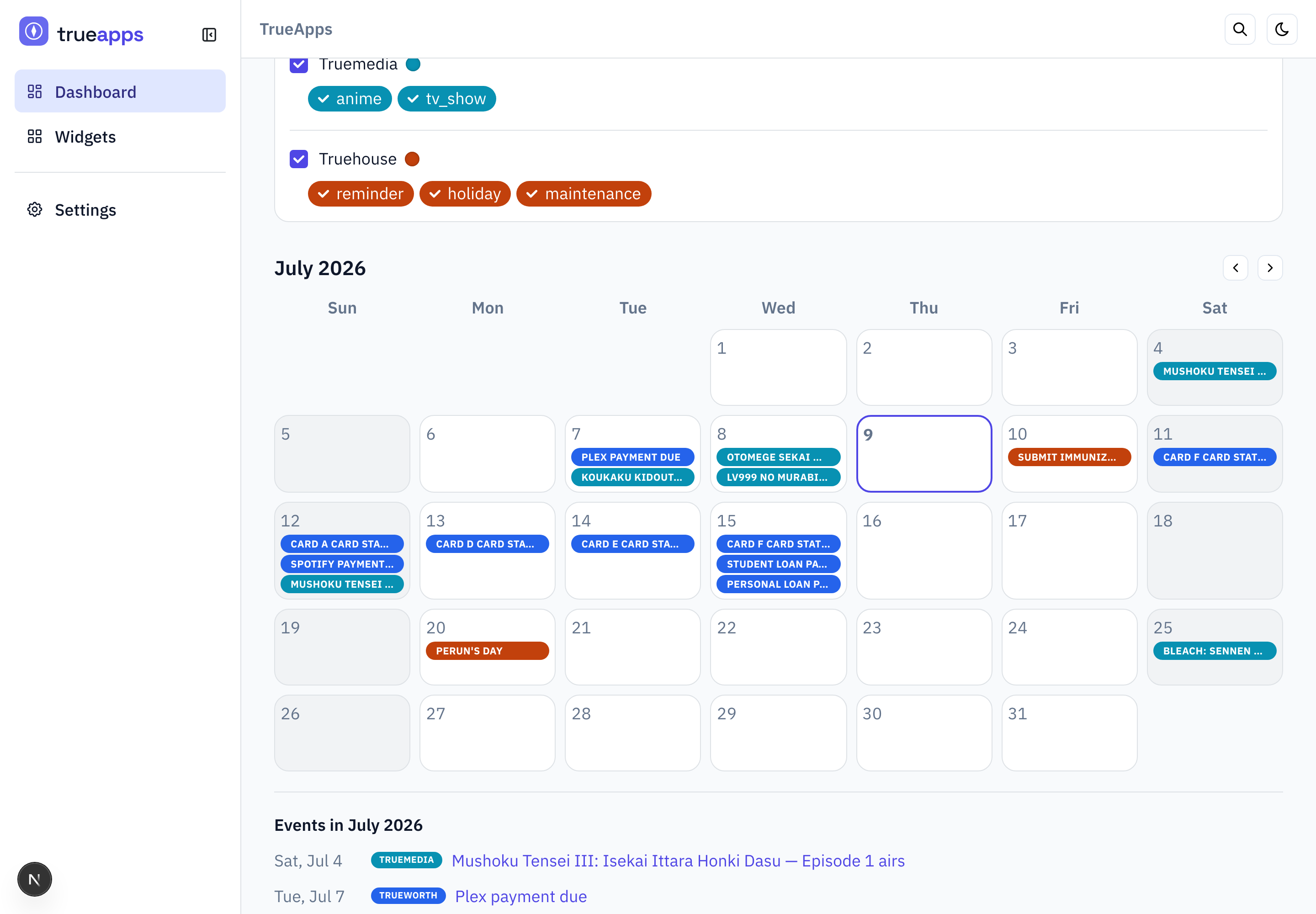This screenshot has width=1316, height=914.
Task: Click the Truehouse orange color dot
Action: pyautogui.click(x=412, y=159)
